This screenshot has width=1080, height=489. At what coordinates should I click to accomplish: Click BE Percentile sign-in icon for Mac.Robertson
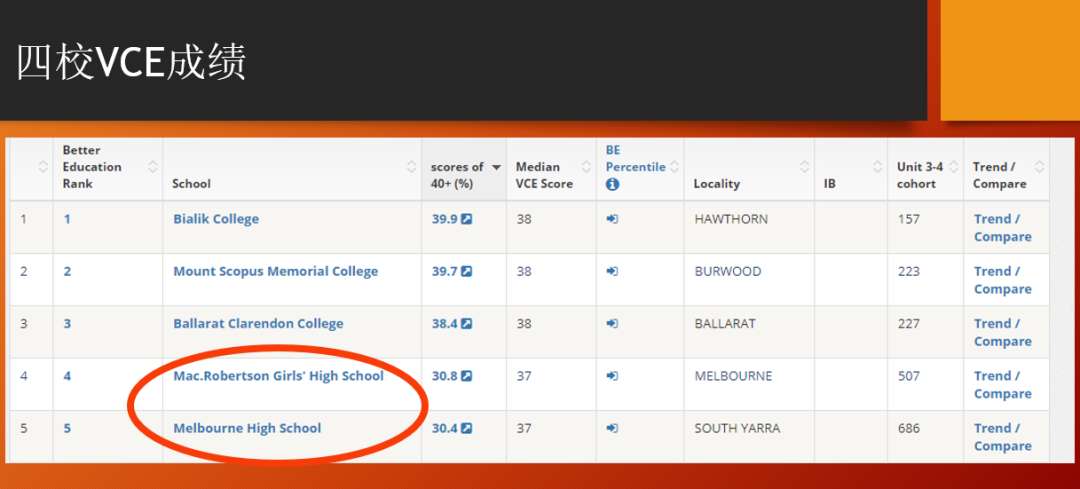(x=612, y=376)
